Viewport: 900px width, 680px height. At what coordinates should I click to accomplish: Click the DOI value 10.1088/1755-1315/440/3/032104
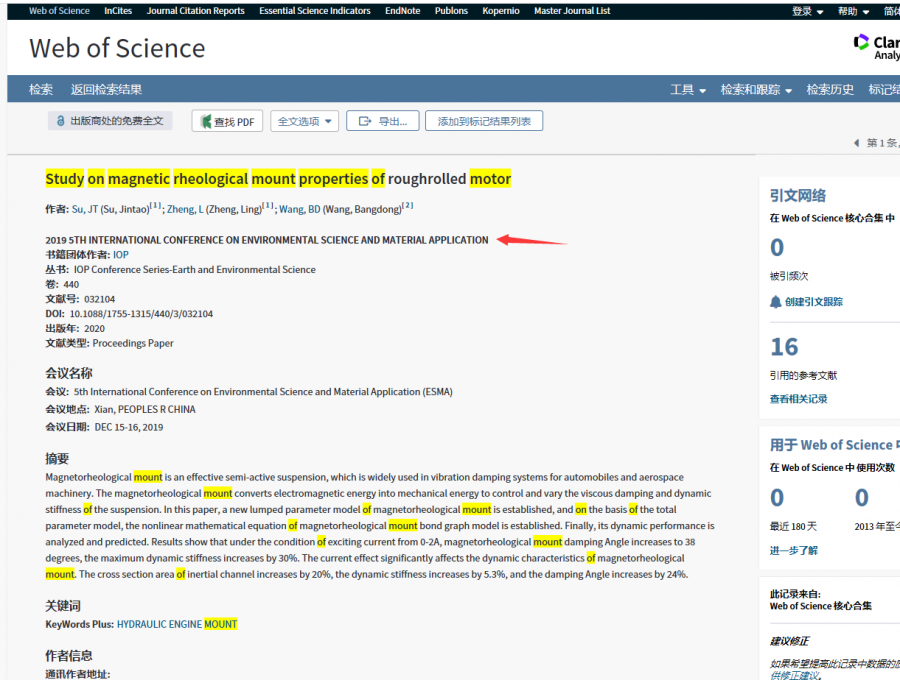tap(141, 314)
